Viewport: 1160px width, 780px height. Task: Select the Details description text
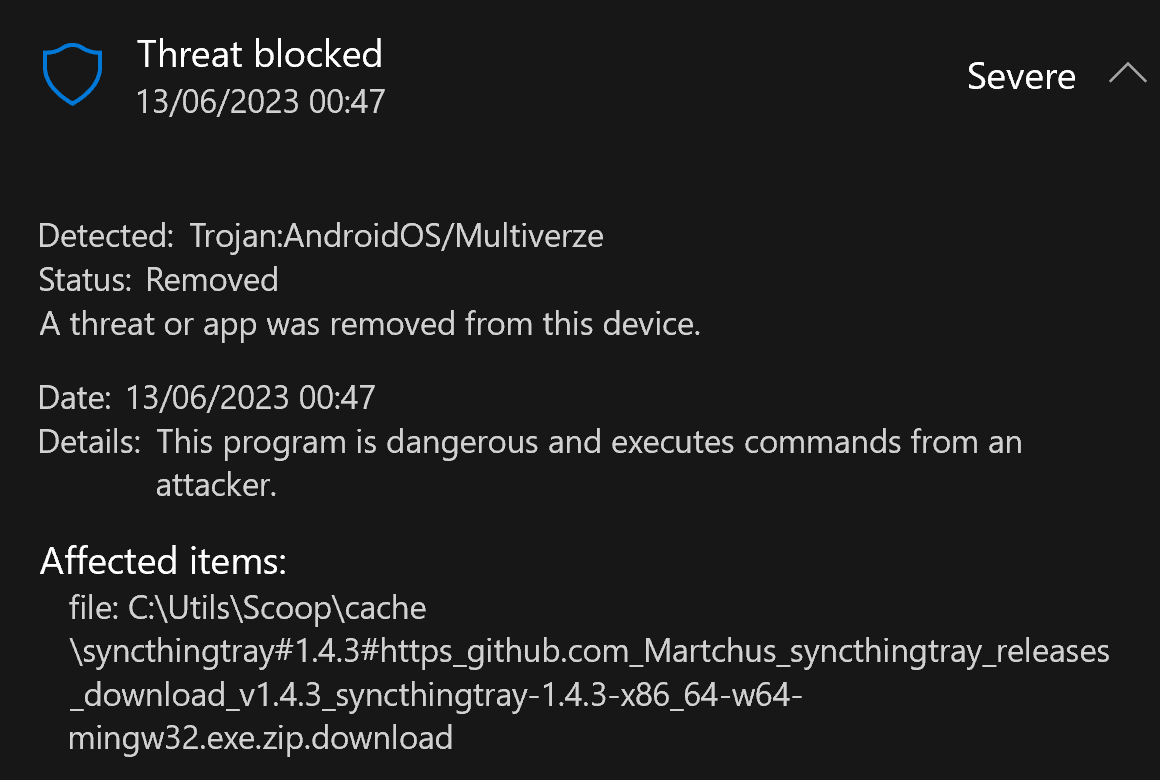[588, 441]
